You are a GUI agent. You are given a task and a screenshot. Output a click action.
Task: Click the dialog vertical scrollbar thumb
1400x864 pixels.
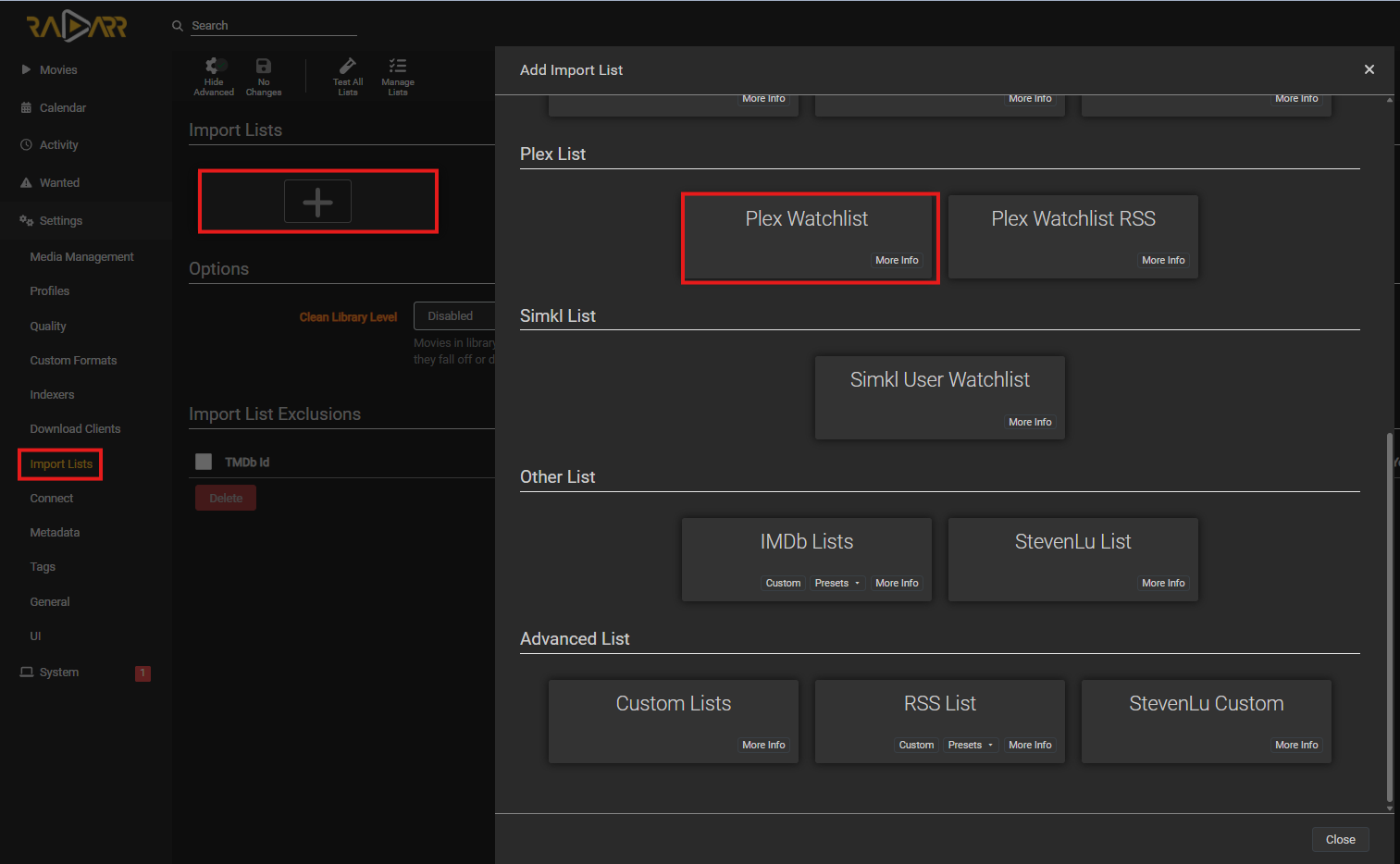(x=1390, y=616)
